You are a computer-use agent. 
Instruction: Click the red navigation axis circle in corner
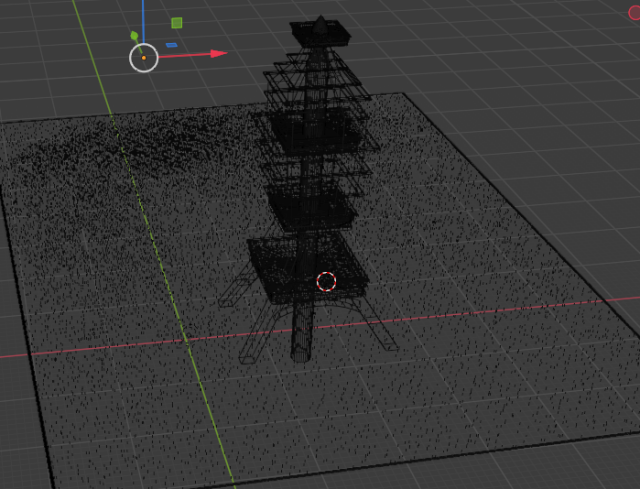coord(632,11)
